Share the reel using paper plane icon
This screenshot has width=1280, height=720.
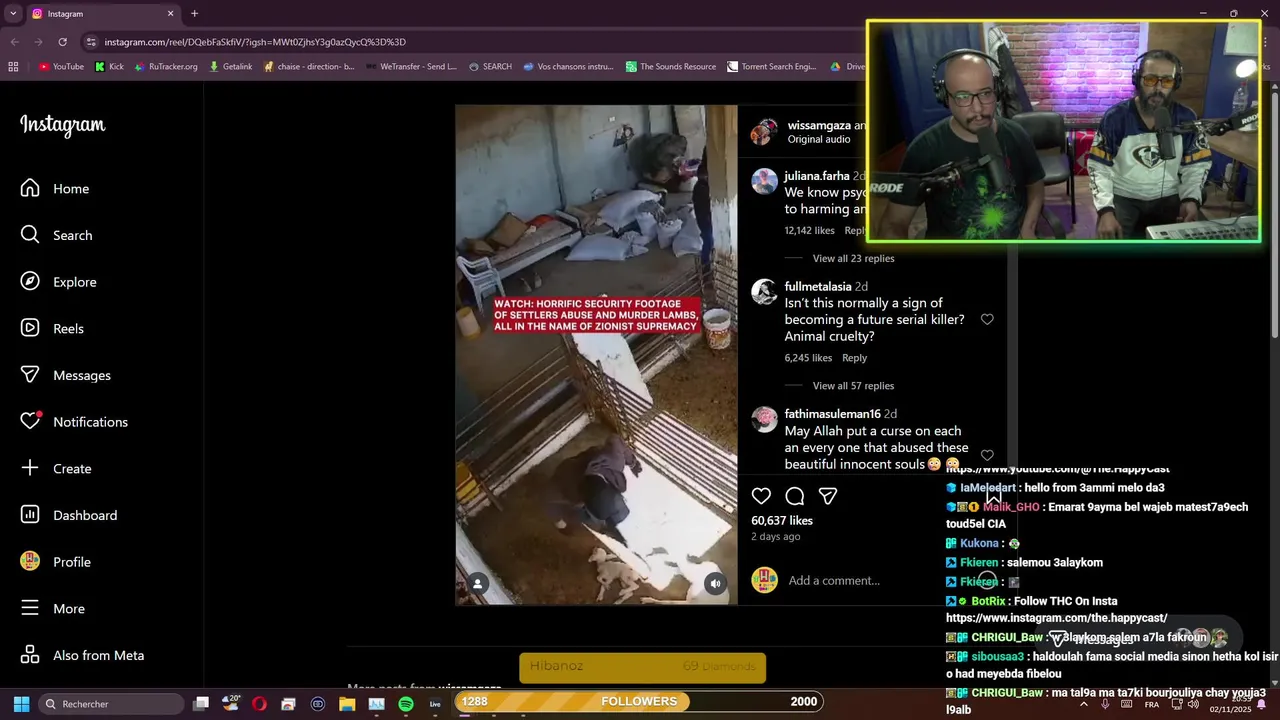(828, 496)
